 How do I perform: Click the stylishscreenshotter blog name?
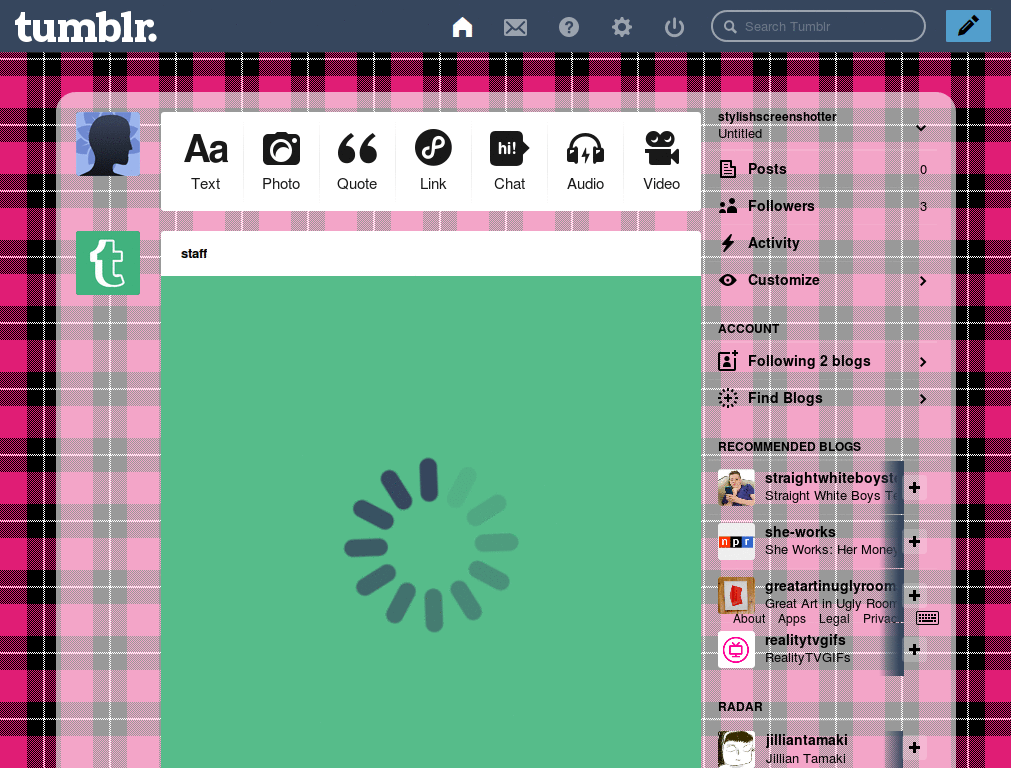(x=777, y=116)
